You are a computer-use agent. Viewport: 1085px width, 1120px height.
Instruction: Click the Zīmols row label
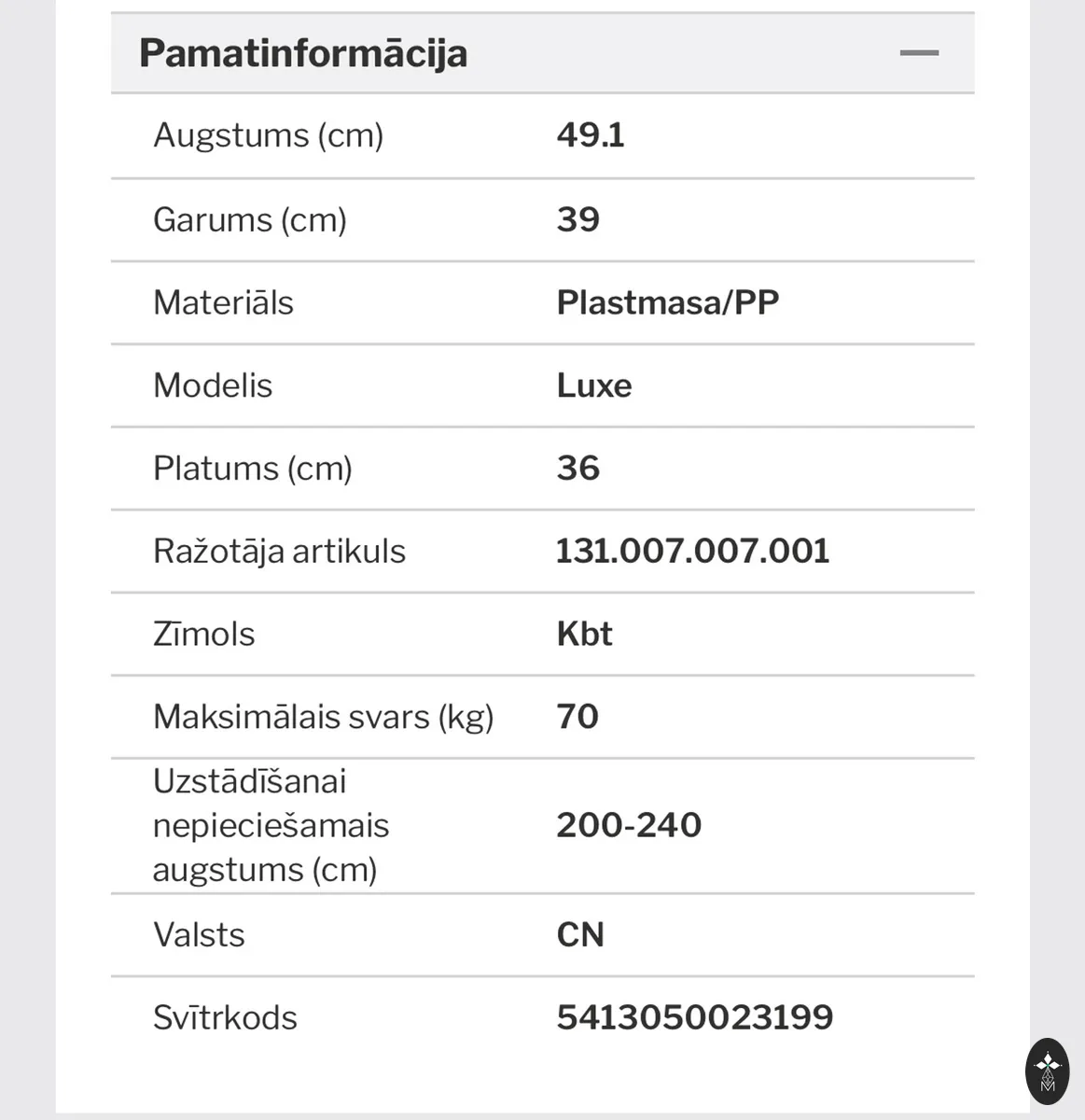click(x=203, y=634)
